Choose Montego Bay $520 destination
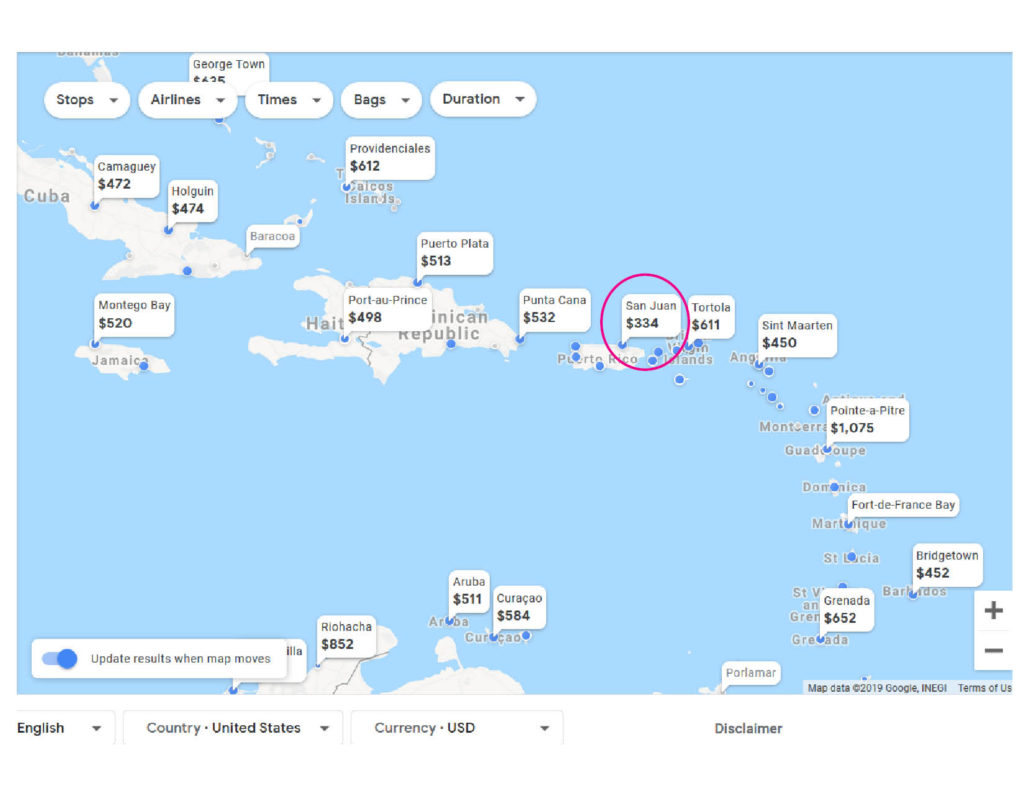This screenshot has width=1024, height=791. coord(134,314)
